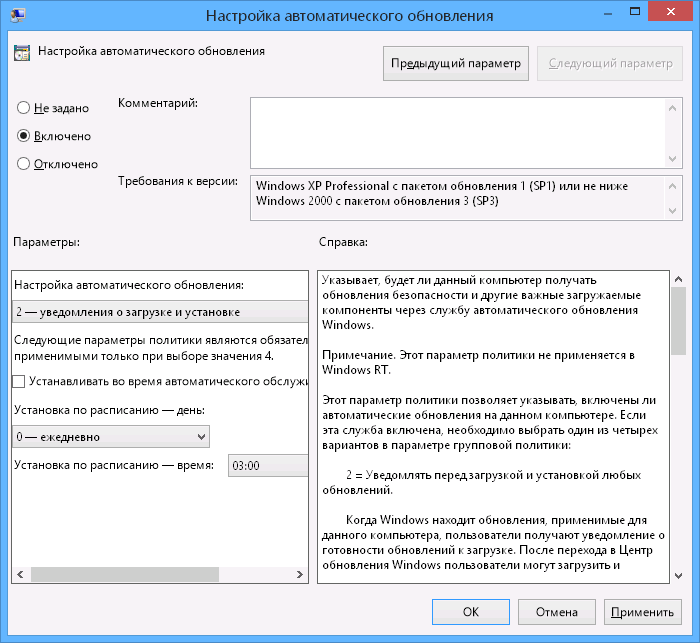Image resolution: width=700 pixels, height=643 pixels.
Task: Go to "Предыдущий параметр"
Action: point(456,63)
